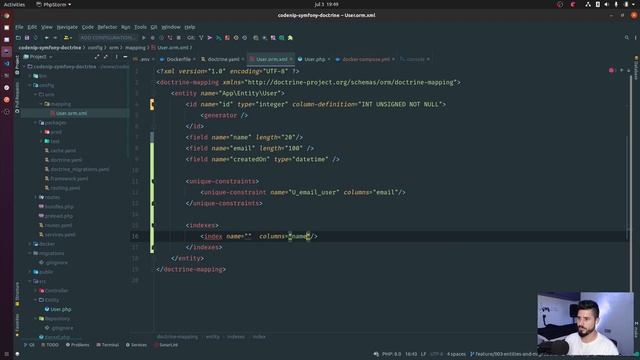Viewport: 640px width, 360px height.
Task: Click the Synchronize/reload icon in the toolbar
Action: (x=36, y=38)
